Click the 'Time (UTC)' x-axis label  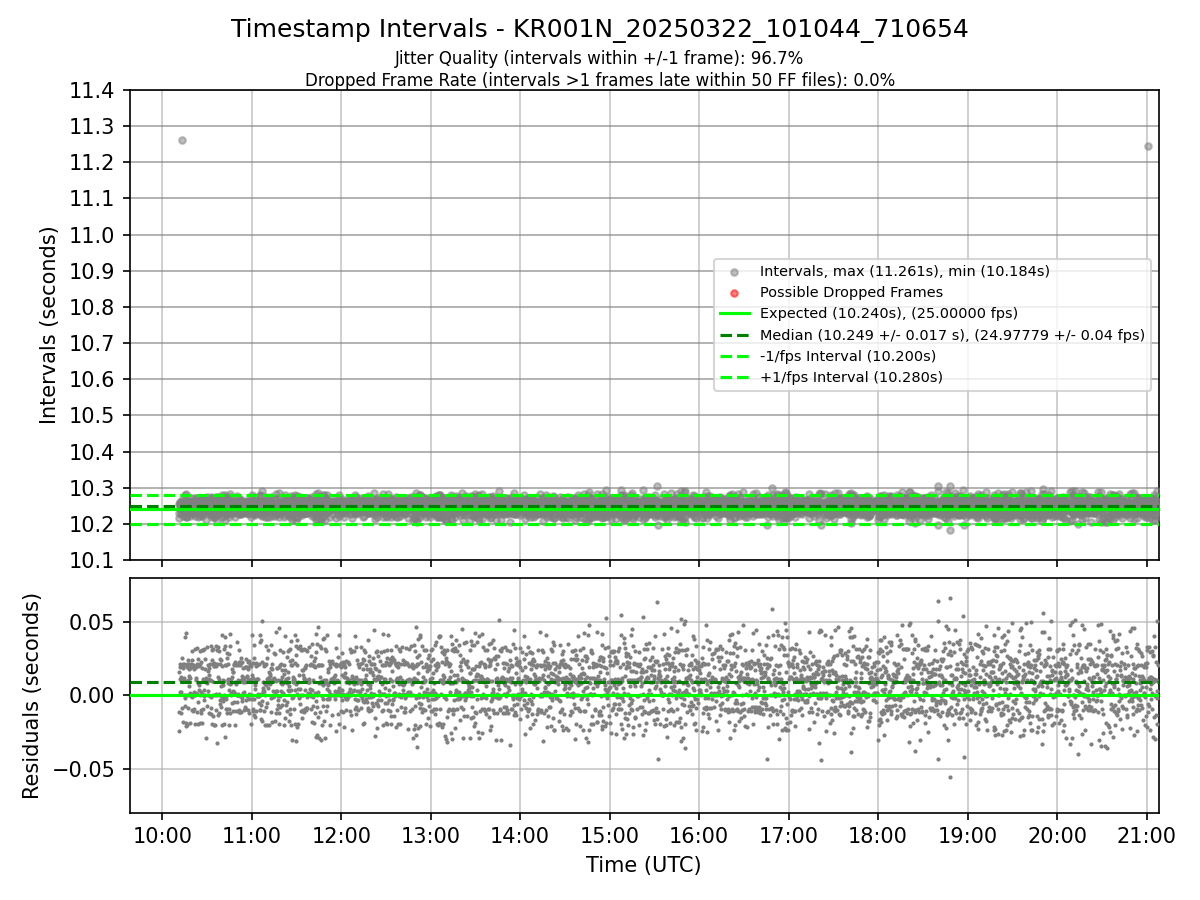pos(643,865)
